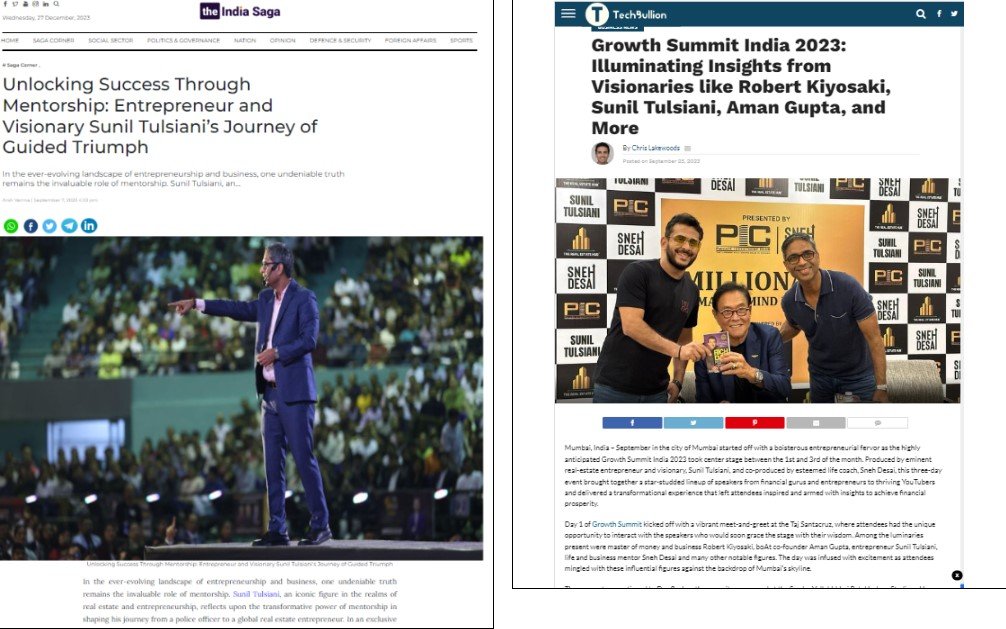This screenshot has height=629, width=1006.
Task: Open author Chris Lakewoods profile link
Action: point(655,148)
